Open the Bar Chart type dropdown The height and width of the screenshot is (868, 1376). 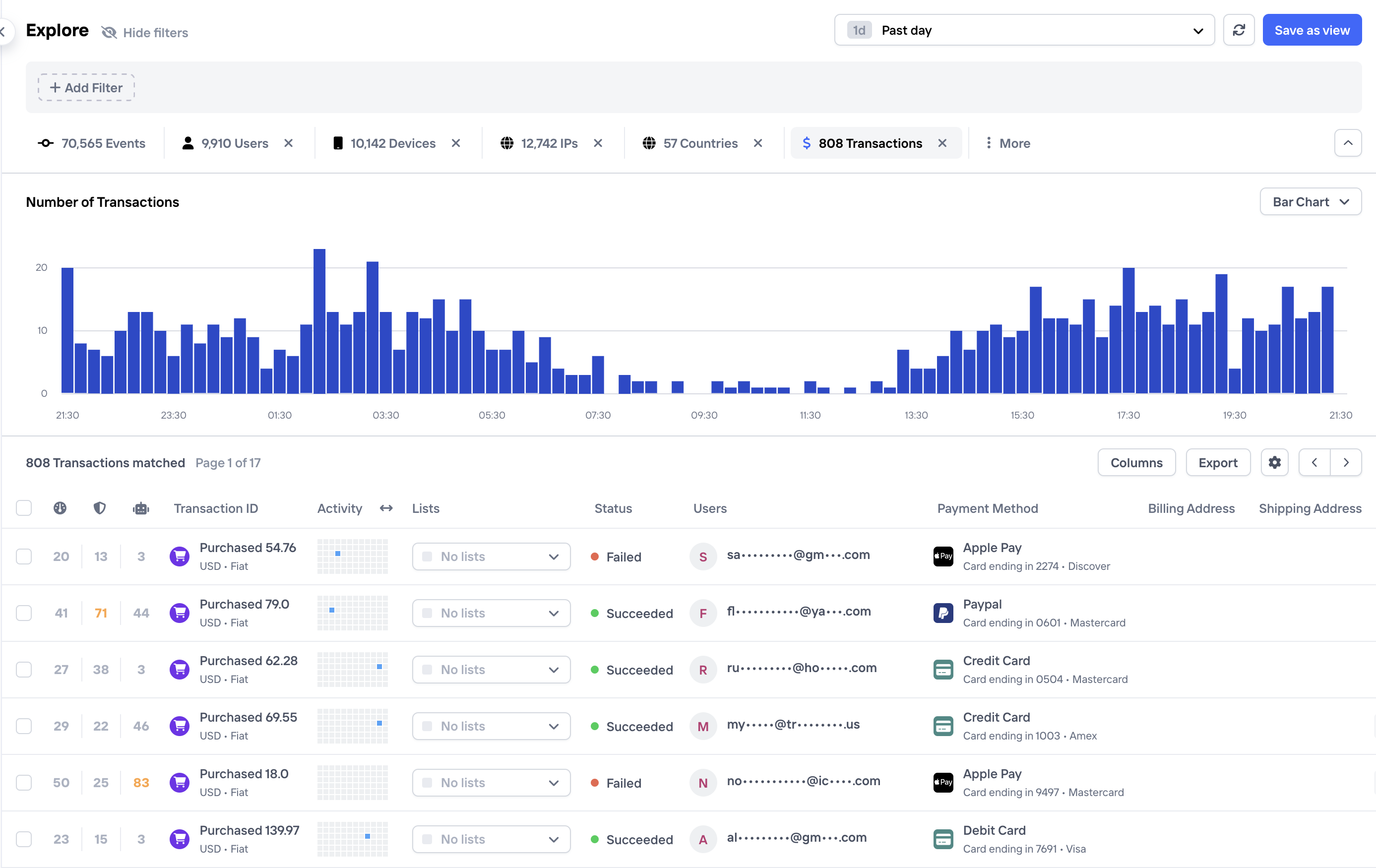pyautogui.click(x=1311, y=202)
